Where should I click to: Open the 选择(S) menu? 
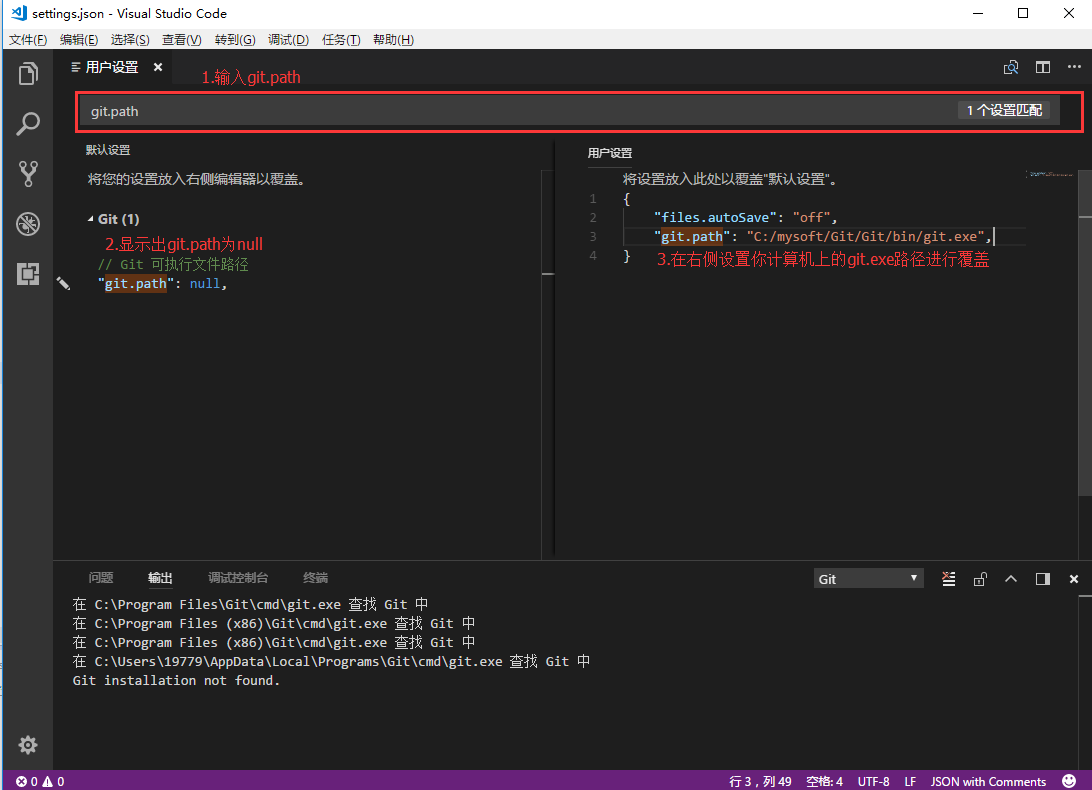(x=130, y=40)
